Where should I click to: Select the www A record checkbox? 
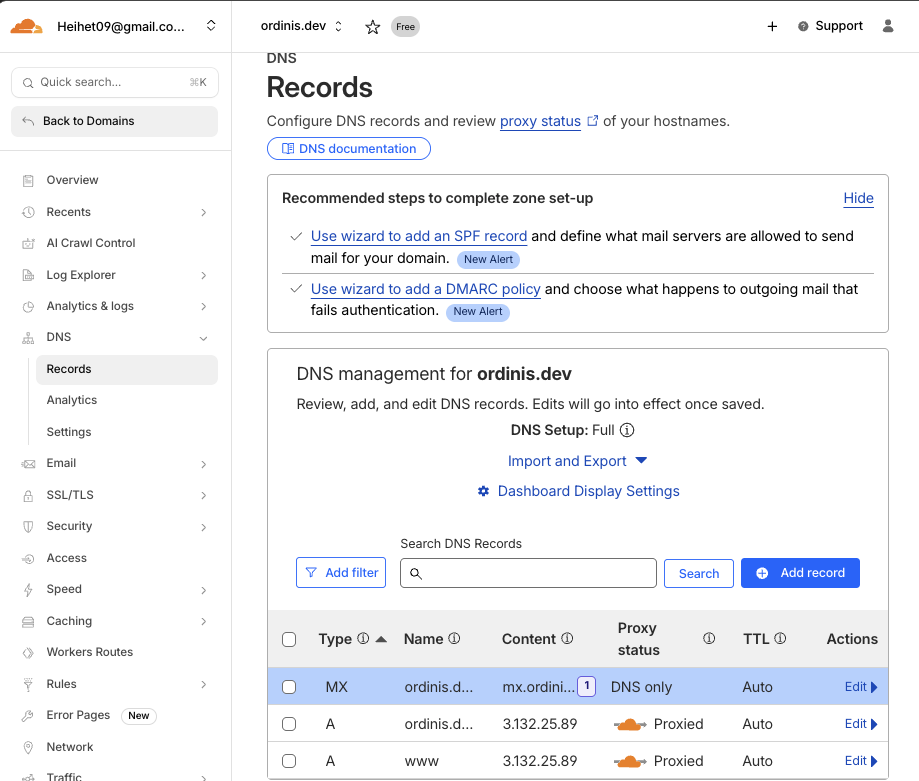click(289, 761)
